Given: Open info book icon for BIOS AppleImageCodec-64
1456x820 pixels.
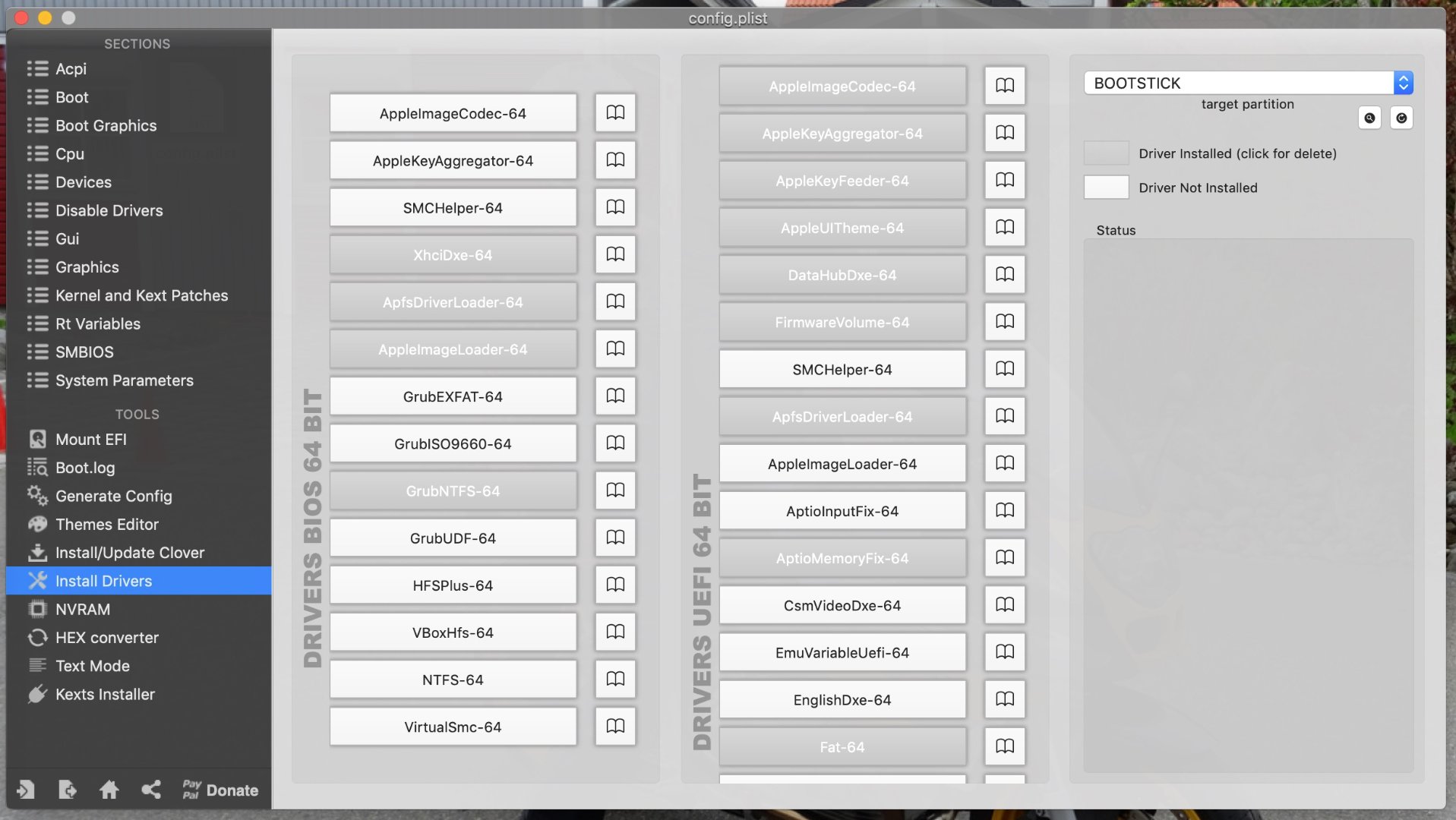Looking at the screenshot, I should coord(615,113).
